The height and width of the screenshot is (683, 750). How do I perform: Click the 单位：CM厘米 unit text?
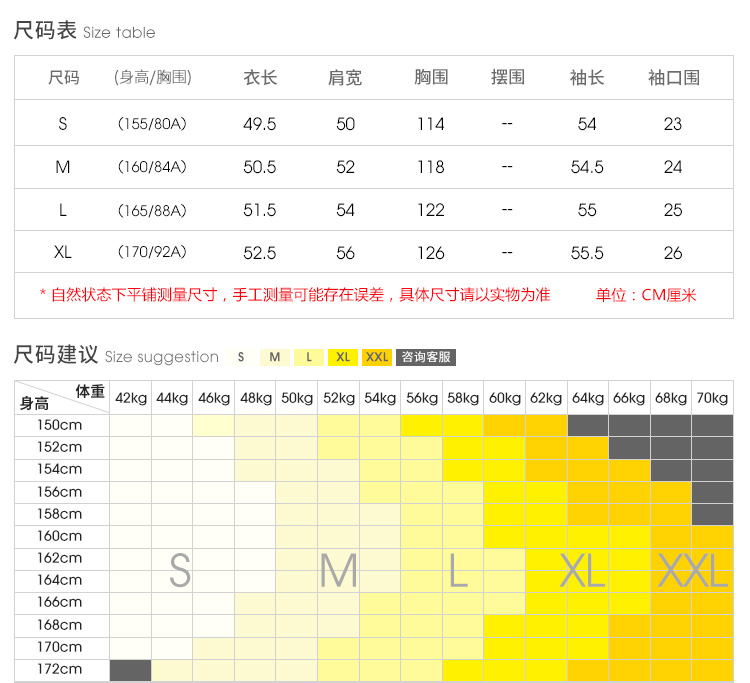(646, 295)
